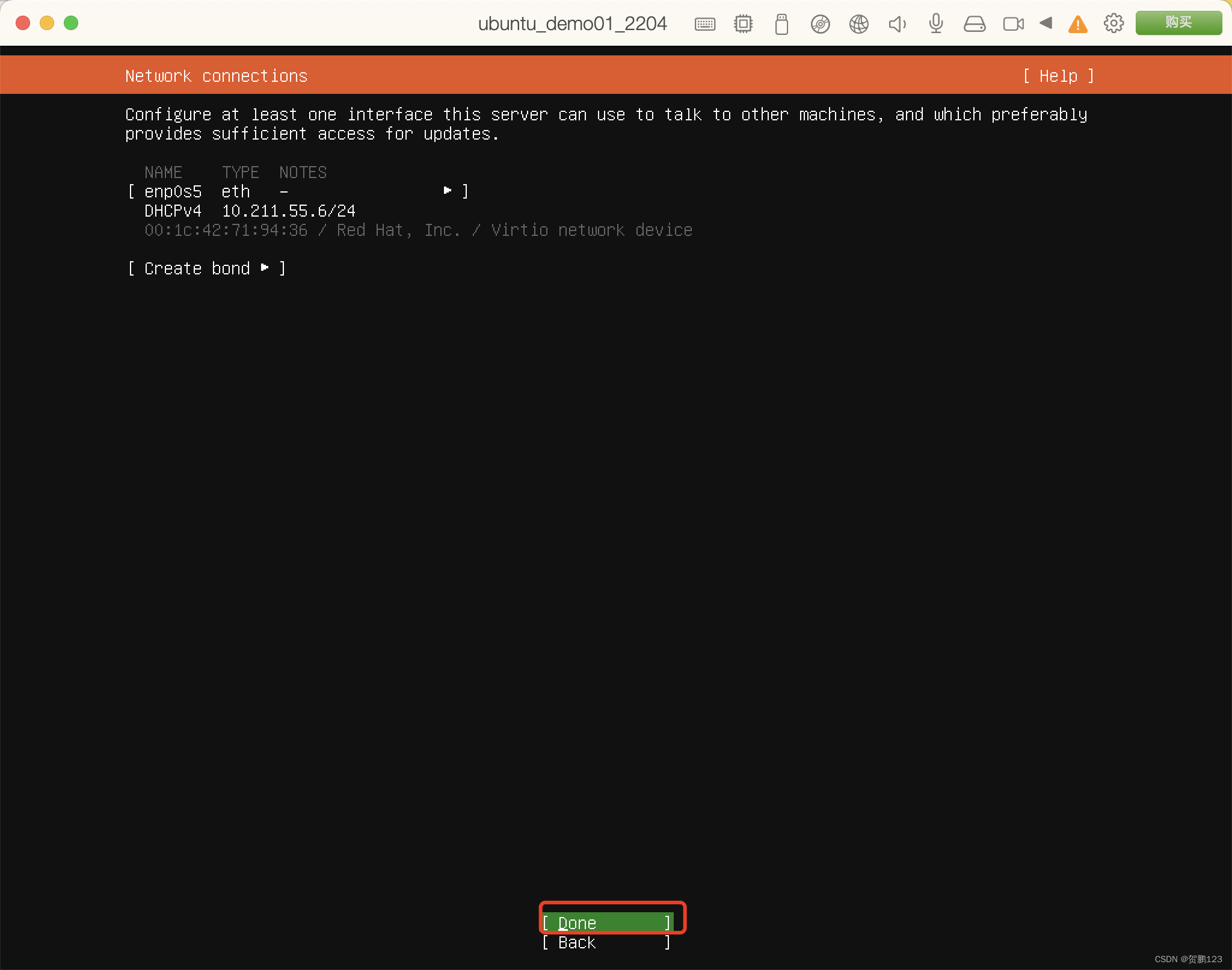Expand the Create bond submenu arrow
This screenshot has height=970, width=1232.
(x=265, y=268)
